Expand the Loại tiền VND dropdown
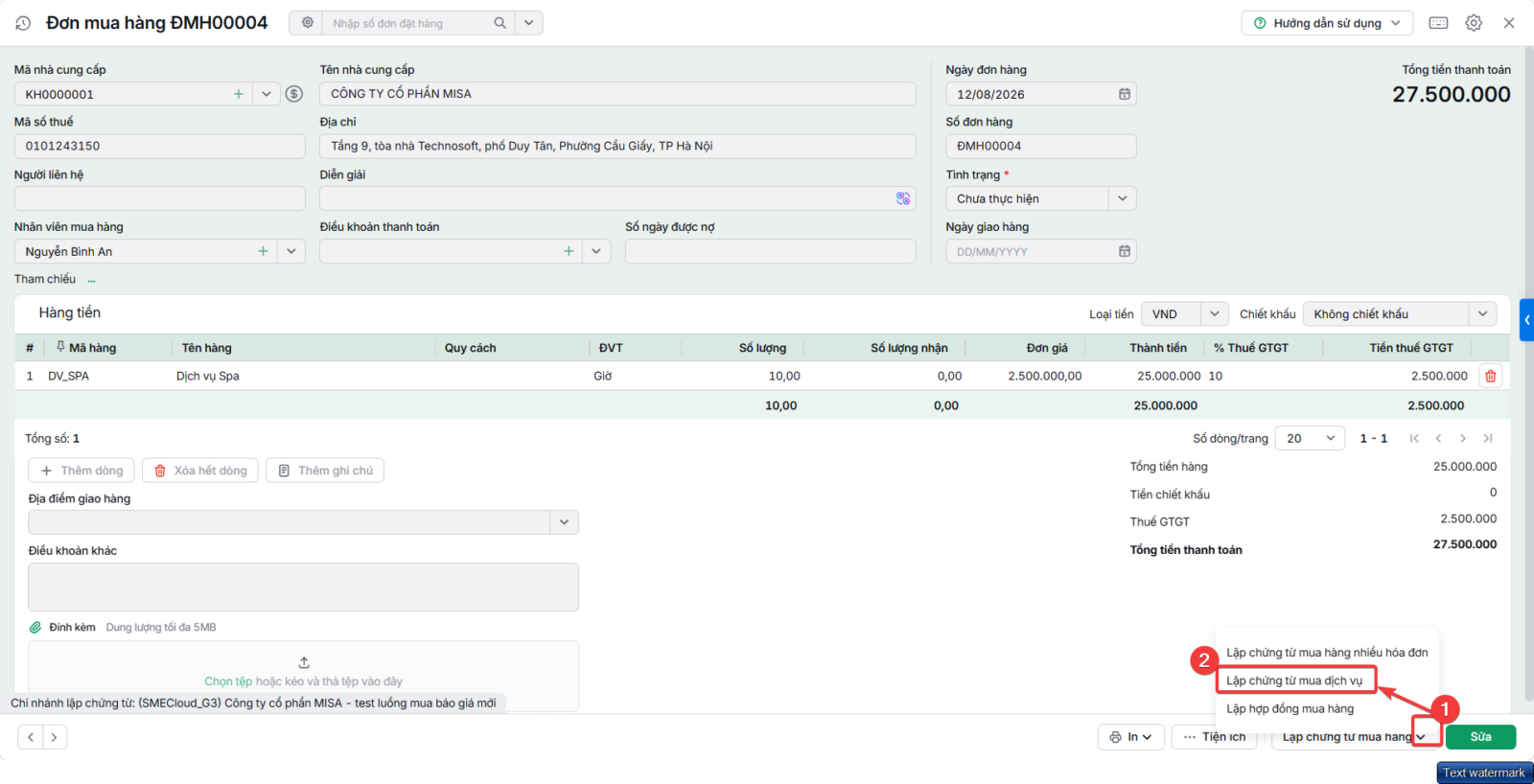Image resolution: width=1534 pixels, height=784 pixels. click(x=1215, y=314)
